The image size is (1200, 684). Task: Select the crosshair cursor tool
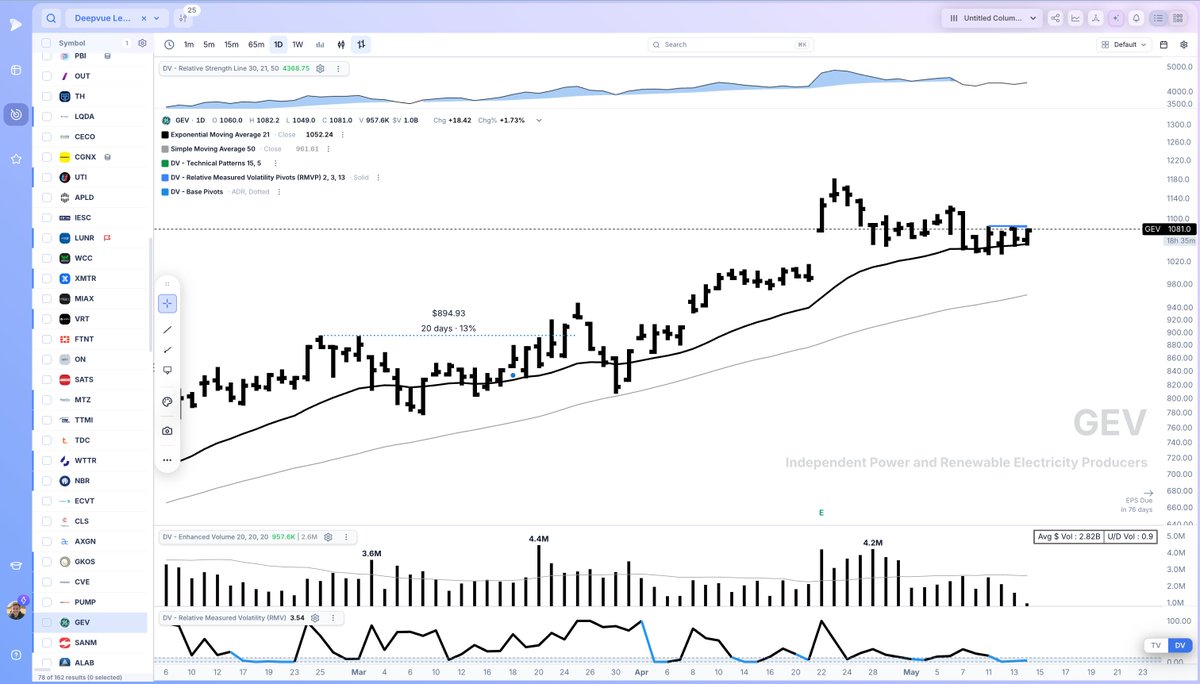(167, 303)
